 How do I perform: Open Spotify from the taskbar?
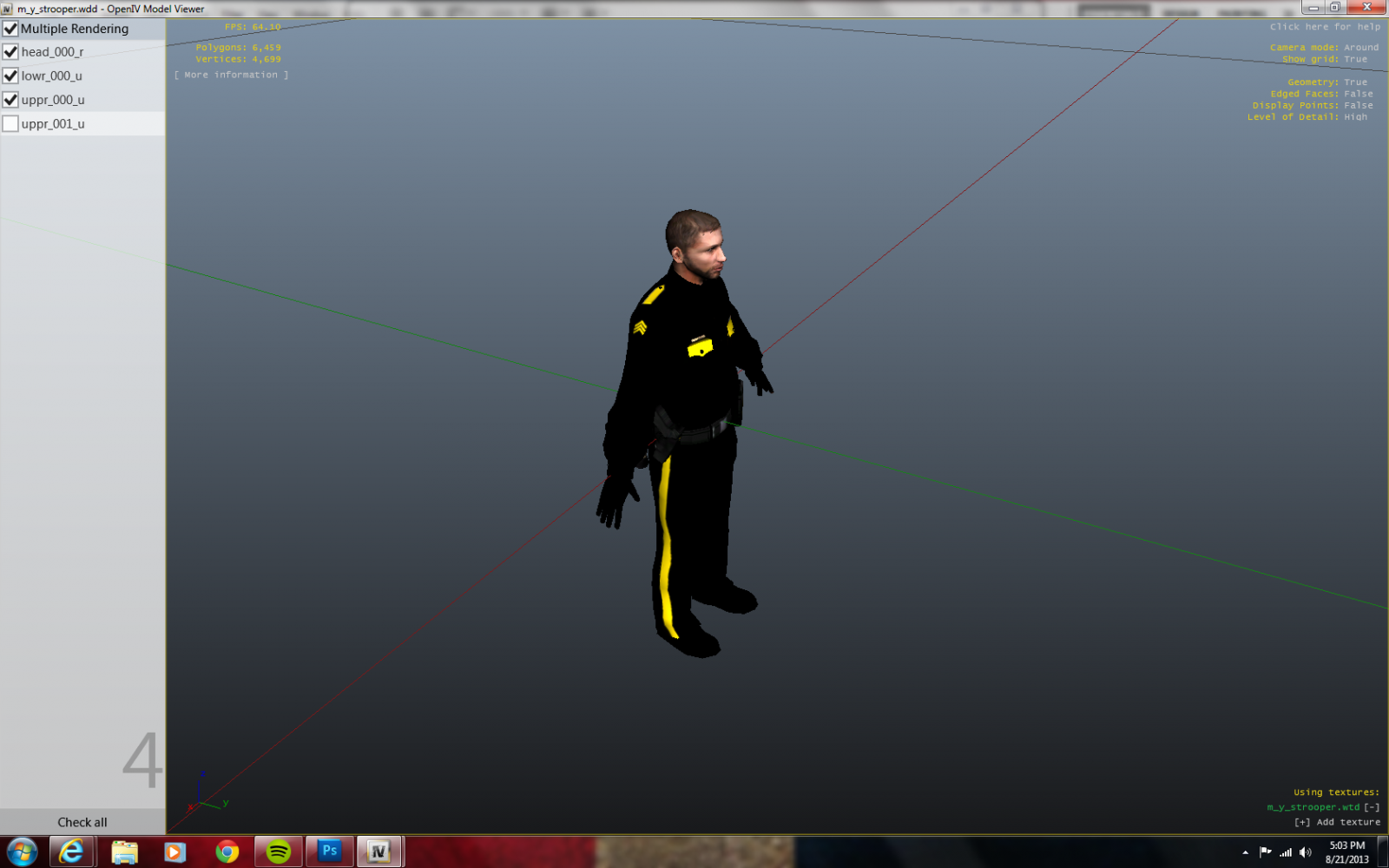pos(279,852)
